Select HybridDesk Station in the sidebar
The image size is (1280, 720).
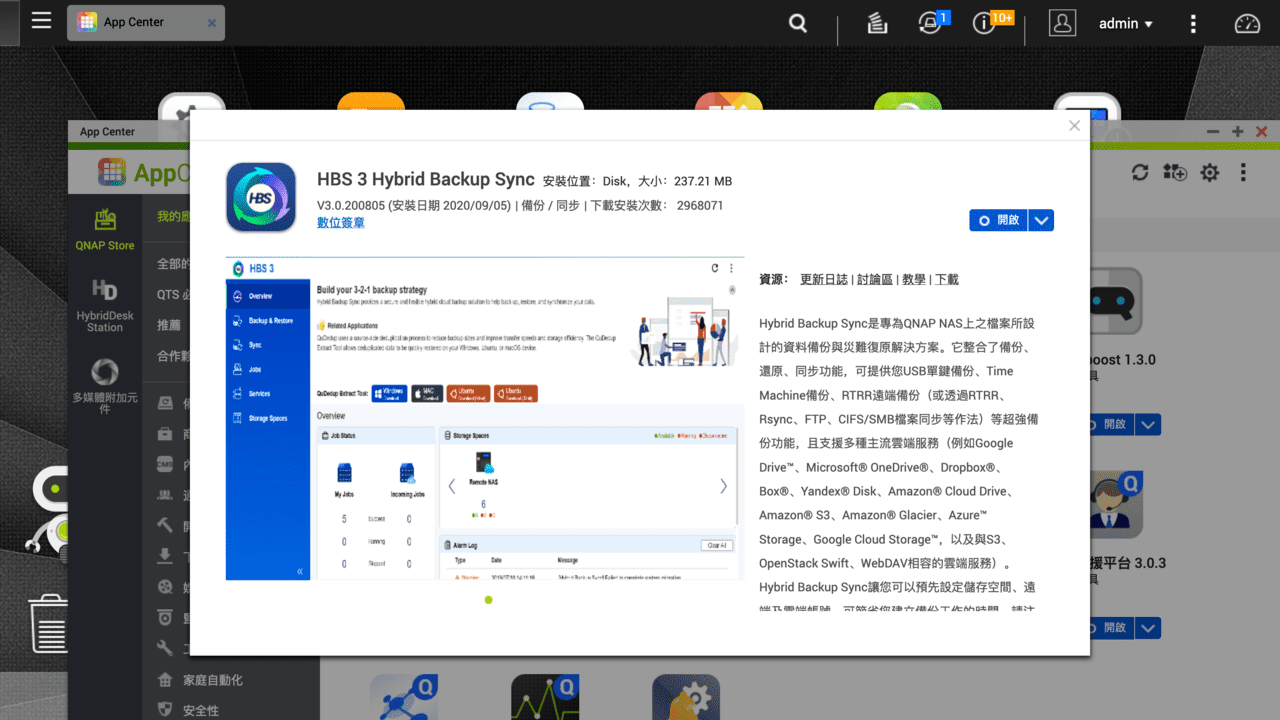pyautogui.click(x=103, y=300)
